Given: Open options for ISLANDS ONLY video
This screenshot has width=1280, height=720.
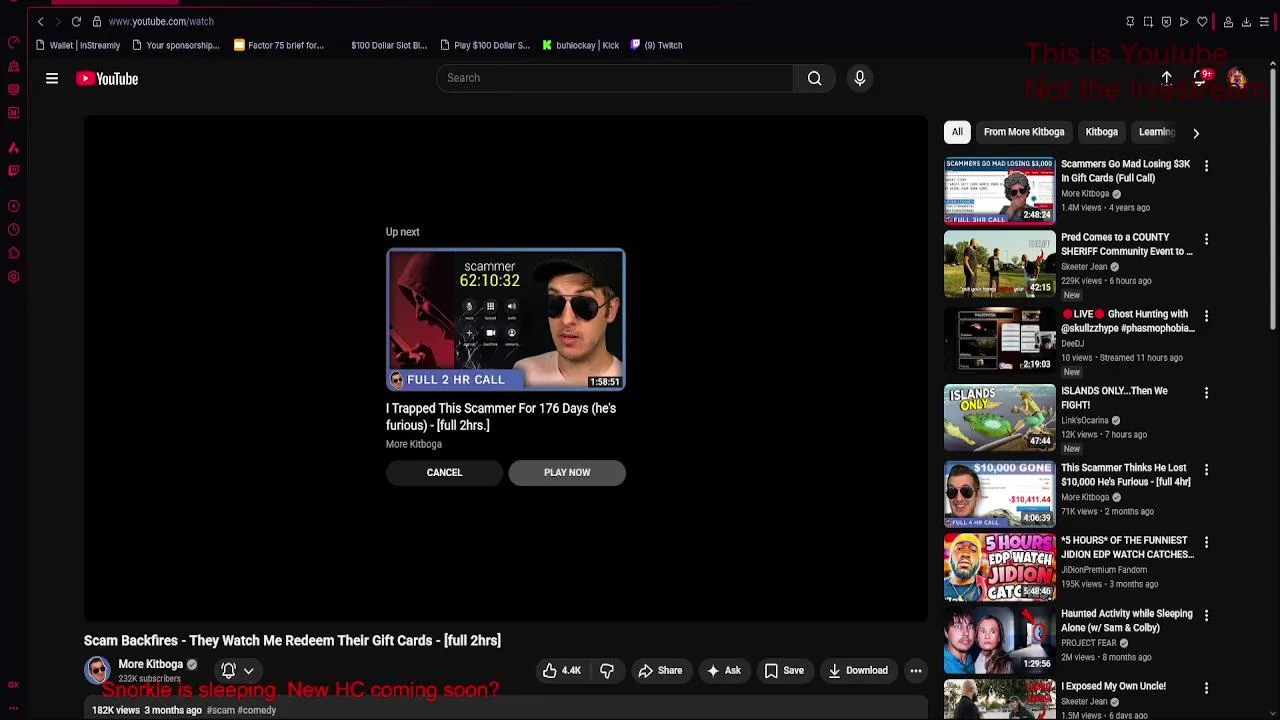Looking at the screenshot, I should click(x=1206, y=393).
